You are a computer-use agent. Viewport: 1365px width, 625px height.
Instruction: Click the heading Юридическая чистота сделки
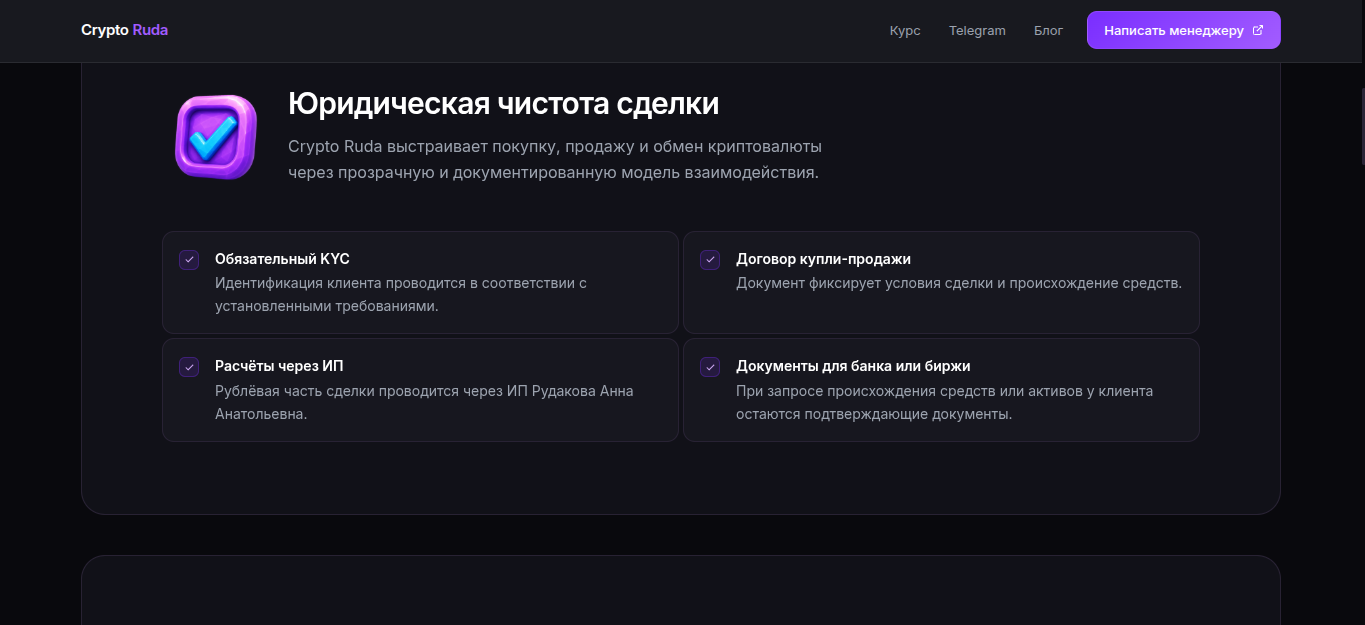point(503,104)
